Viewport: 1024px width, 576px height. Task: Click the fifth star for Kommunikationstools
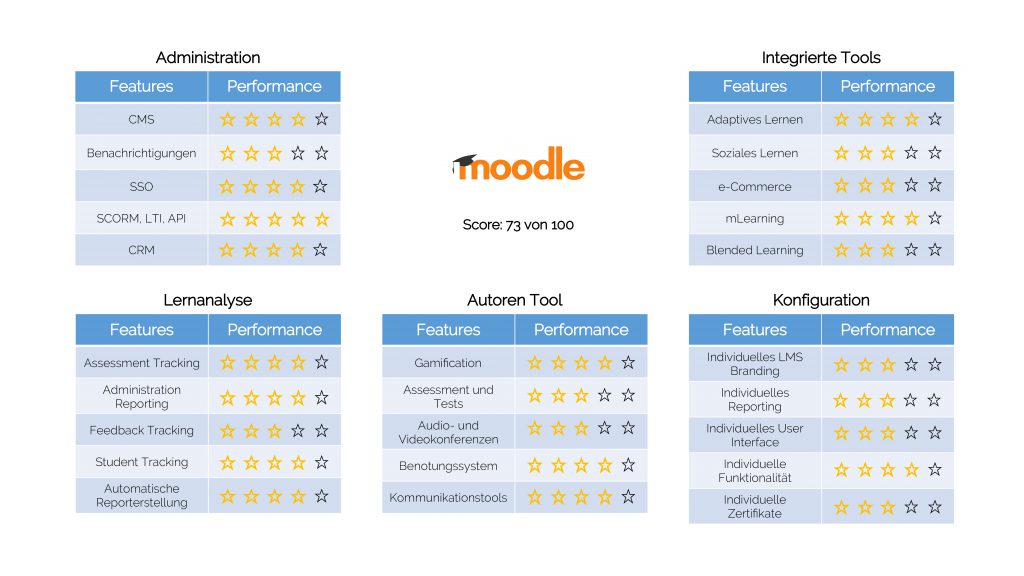point(628,497)
